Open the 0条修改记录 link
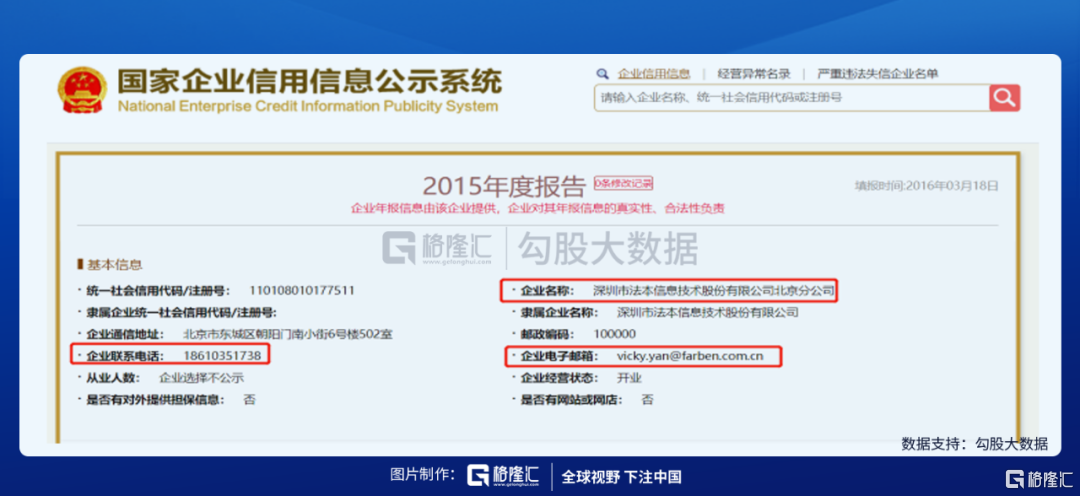 623,183
